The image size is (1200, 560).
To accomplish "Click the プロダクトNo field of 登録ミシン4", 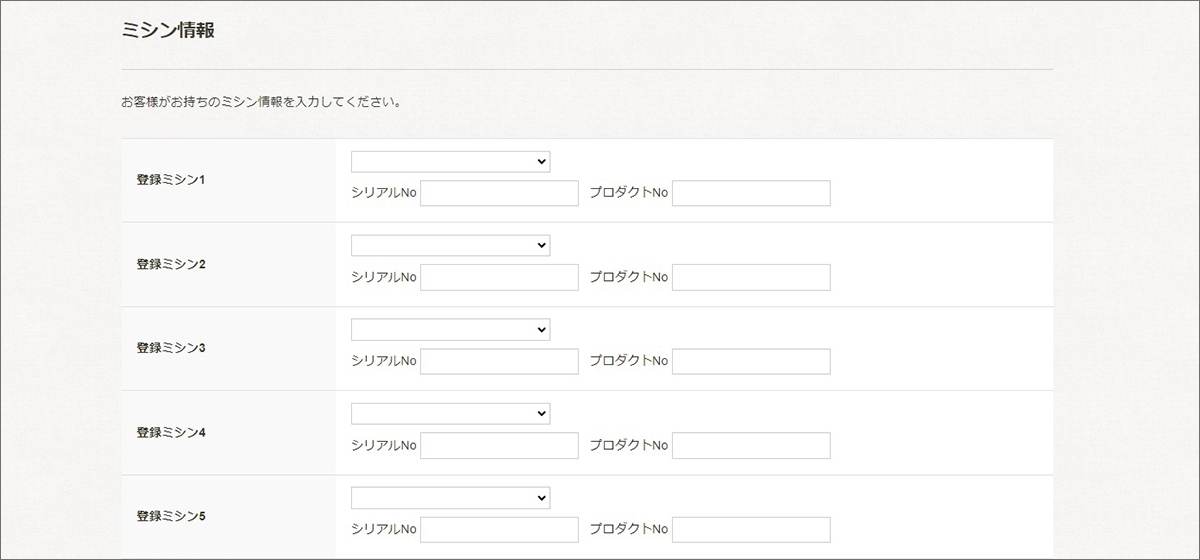I will [x=751, y=445].
